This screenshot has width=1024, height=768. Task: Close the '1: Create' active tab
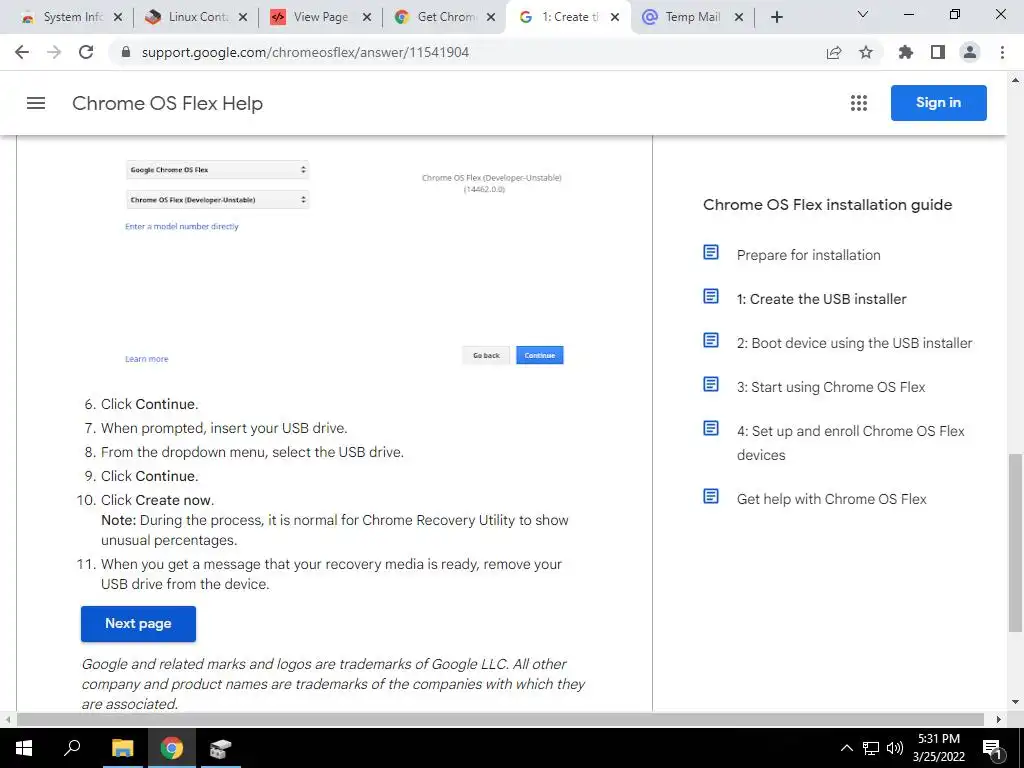pyautogui.click(x=615, y=18)
